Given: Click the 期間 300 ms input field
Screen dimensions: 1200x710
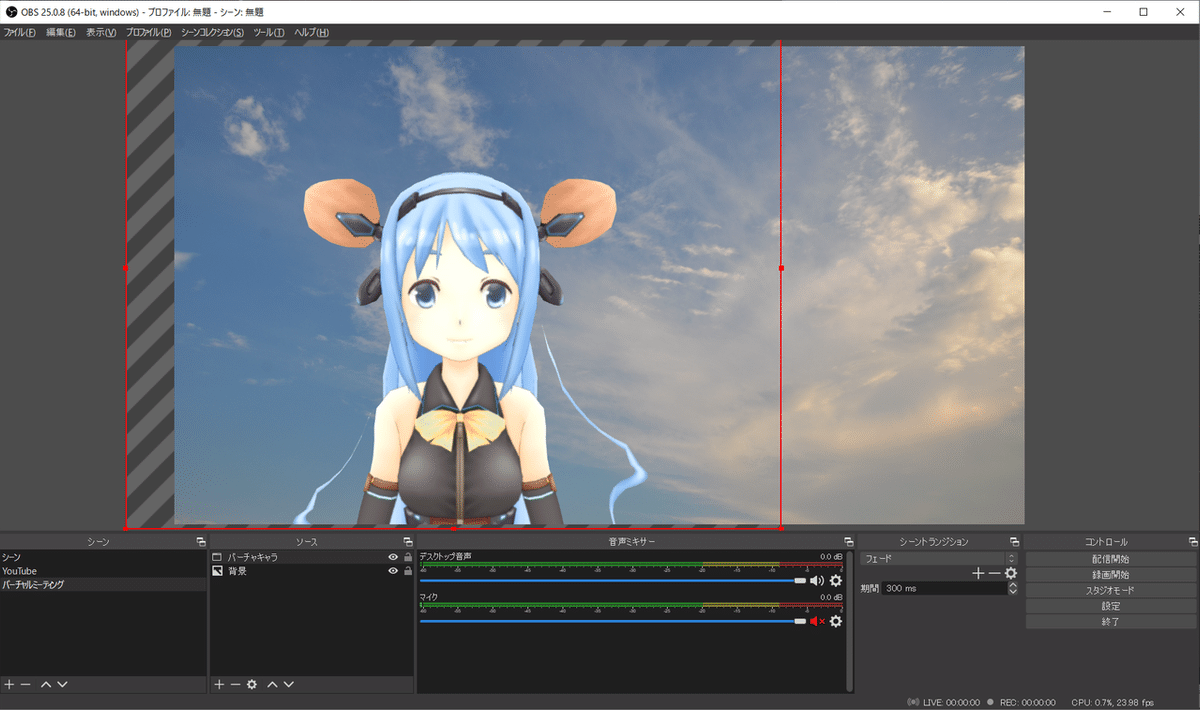Looking at the screenshot, I should (x=944, y=588).
